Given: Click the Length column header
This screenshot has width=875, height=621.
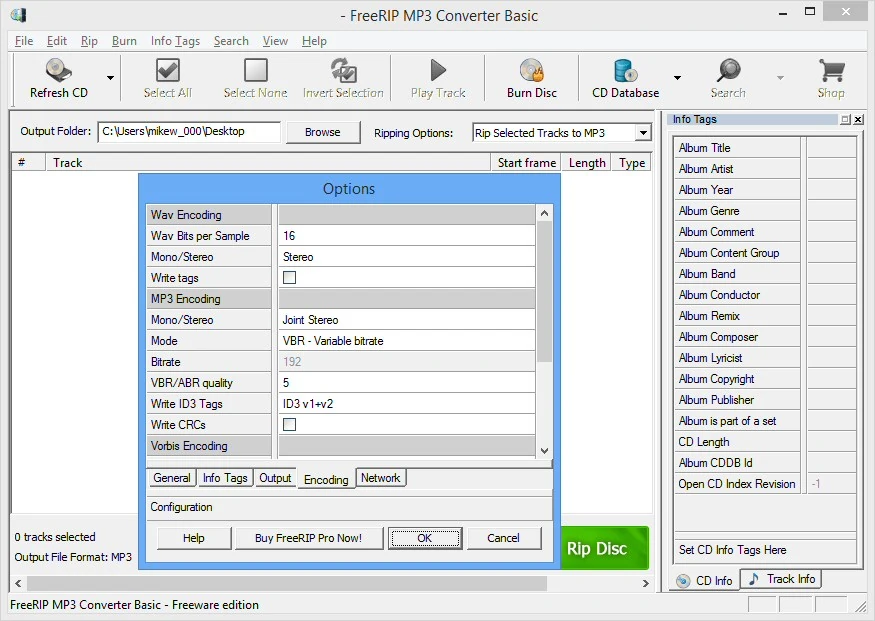Looking at the screenshot, I should (587, 163).
